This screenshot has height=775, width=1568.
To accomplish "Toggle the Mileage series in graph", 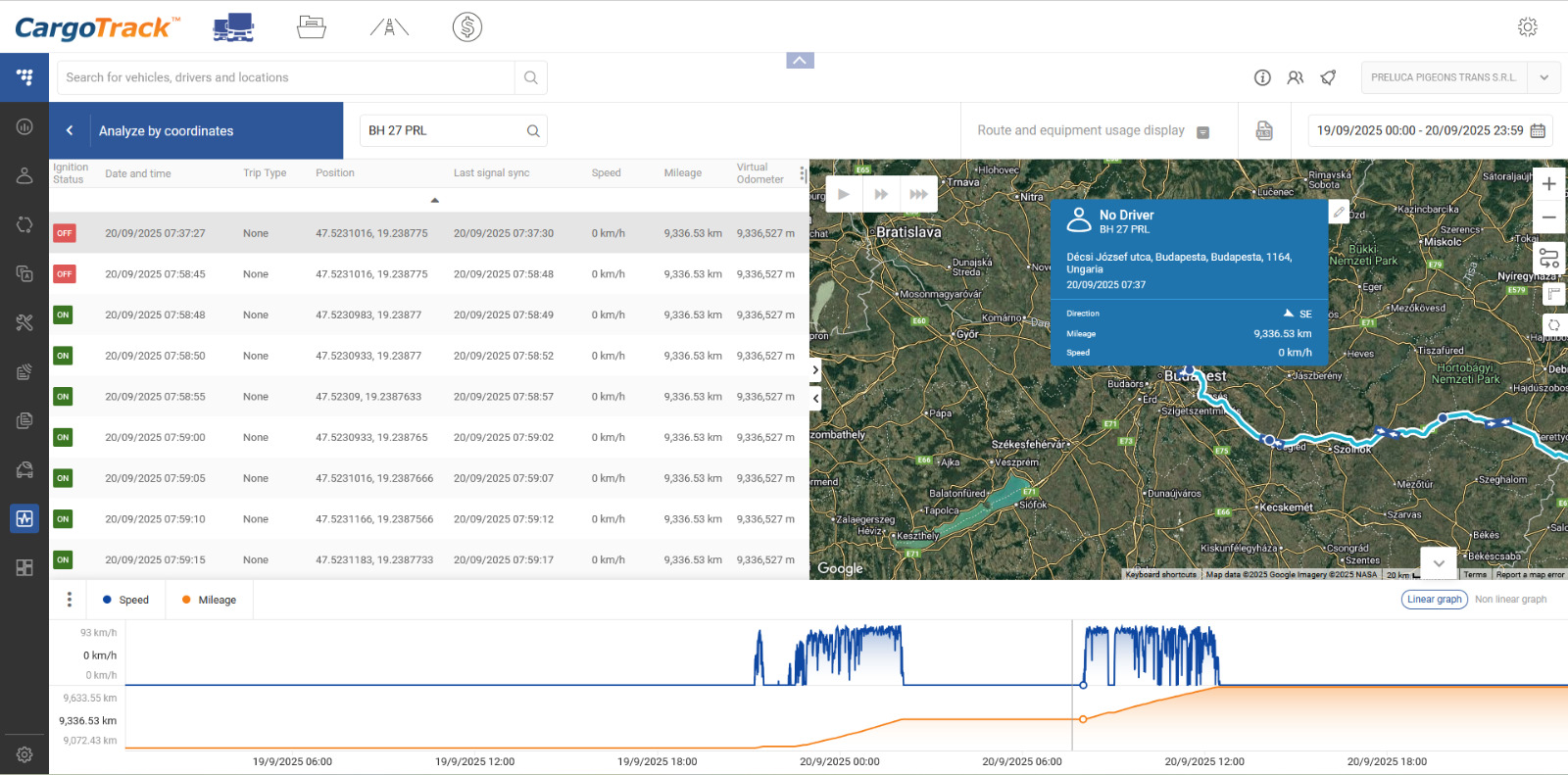I will 209,600.
